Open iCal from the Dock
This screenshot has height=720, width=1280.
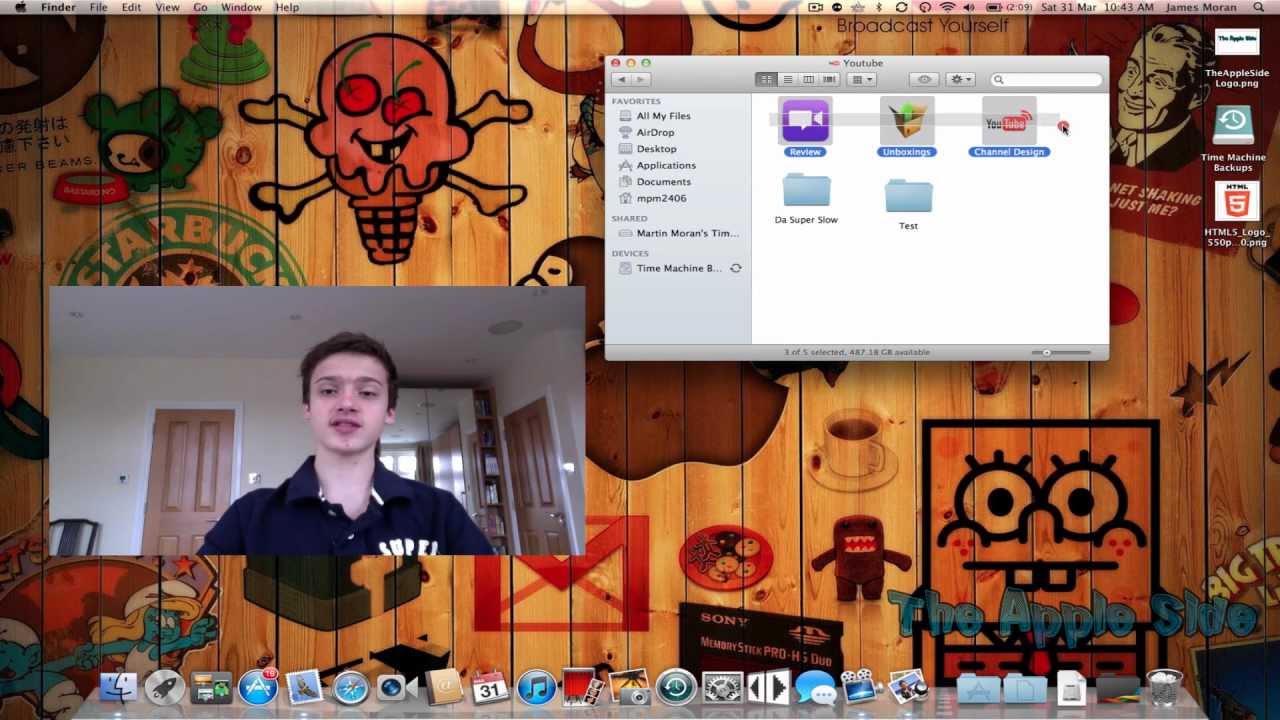(490, 687)
